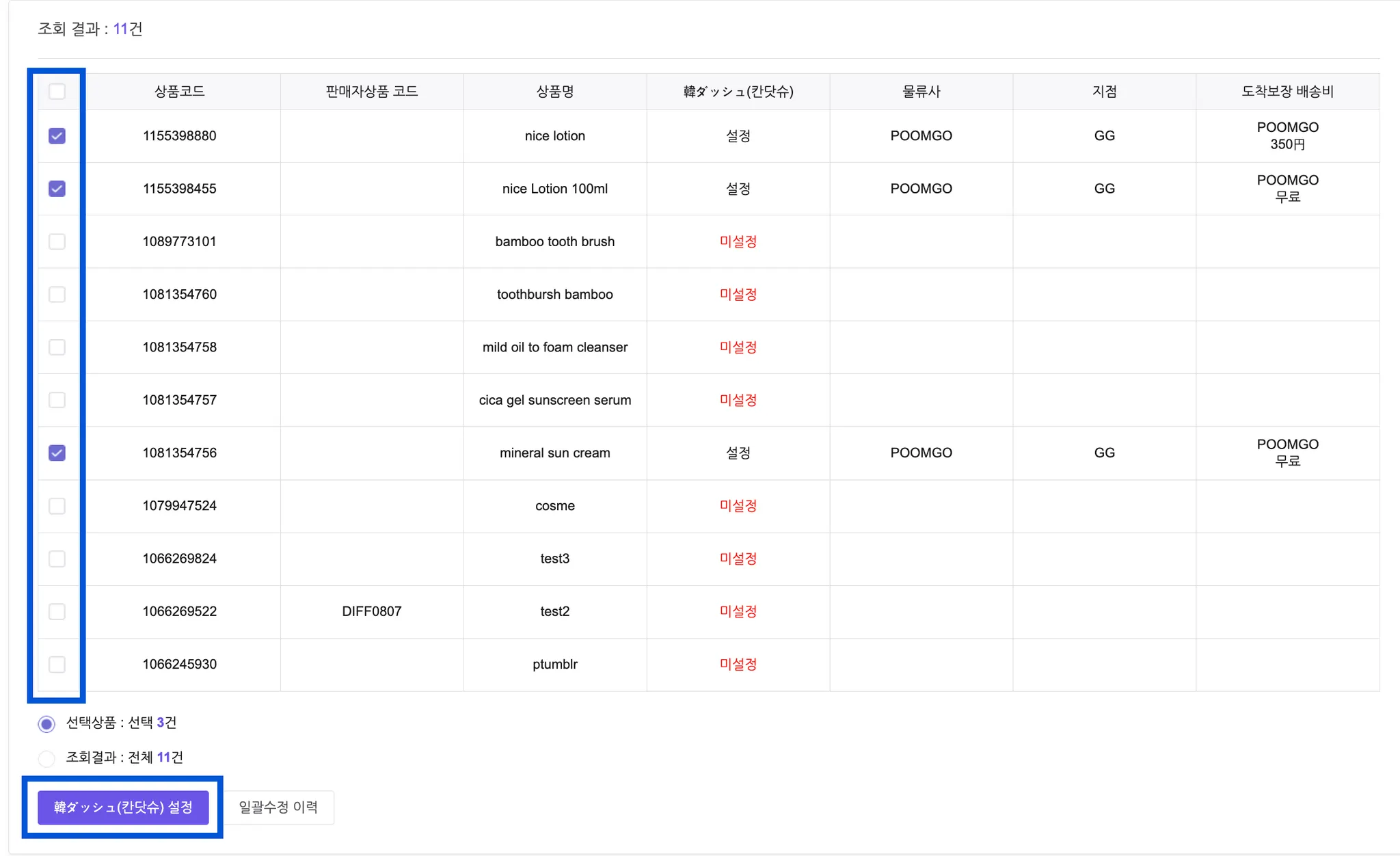Viewport: 1400px width, 856px height.
Task: Check the cosme product row checkbox
Action: pyautogui.click(x=57, y=506)
